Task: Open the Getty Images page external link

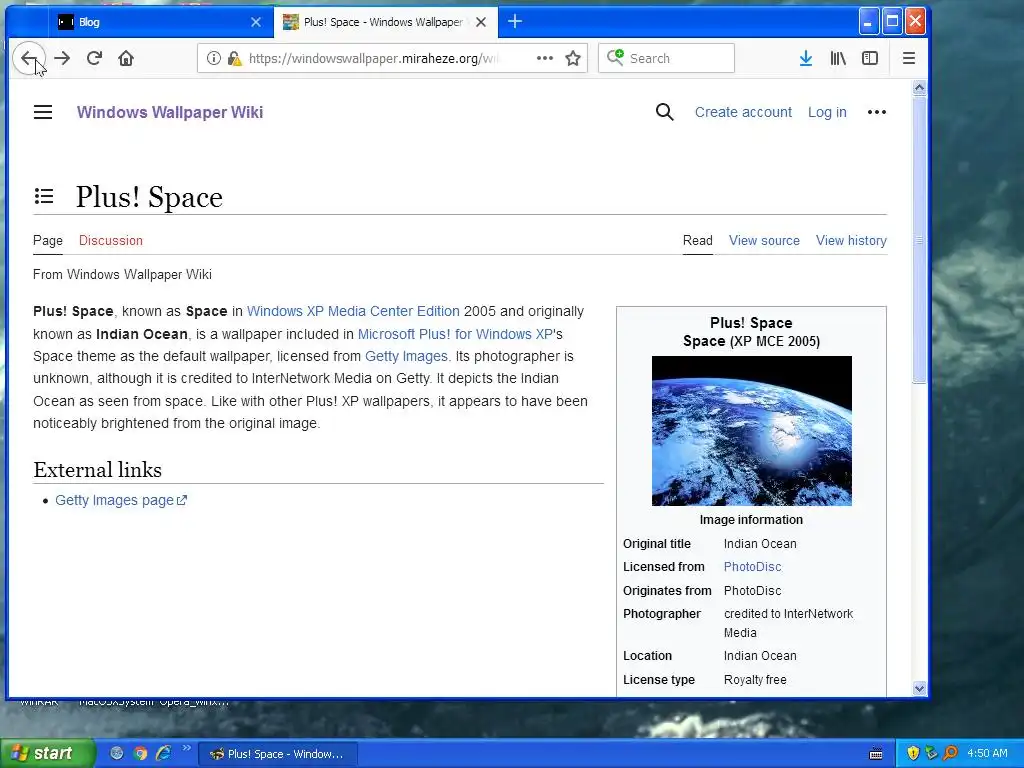Action: click(x=121, y=500)
